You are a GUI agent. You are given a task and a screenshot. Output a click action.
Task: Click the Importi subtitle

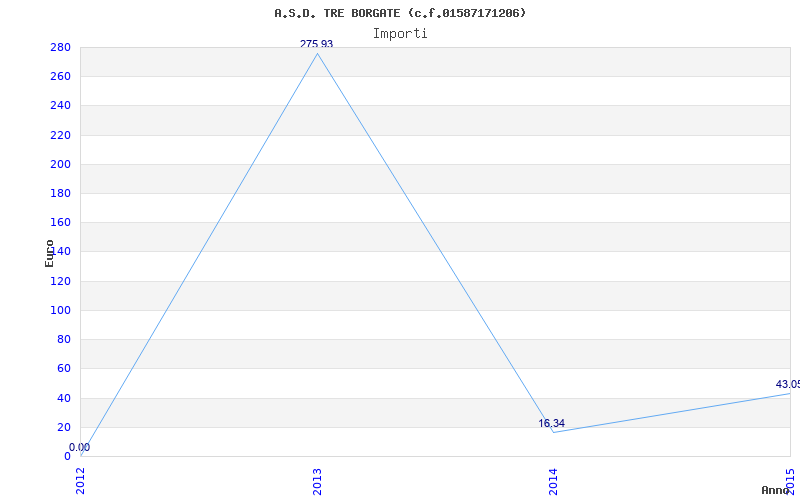click(400, 34)
